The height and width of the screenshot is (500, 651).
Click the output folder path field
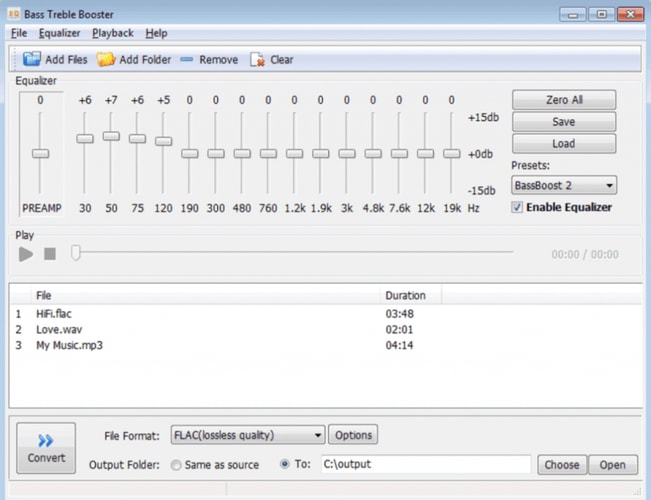[424, 465]
